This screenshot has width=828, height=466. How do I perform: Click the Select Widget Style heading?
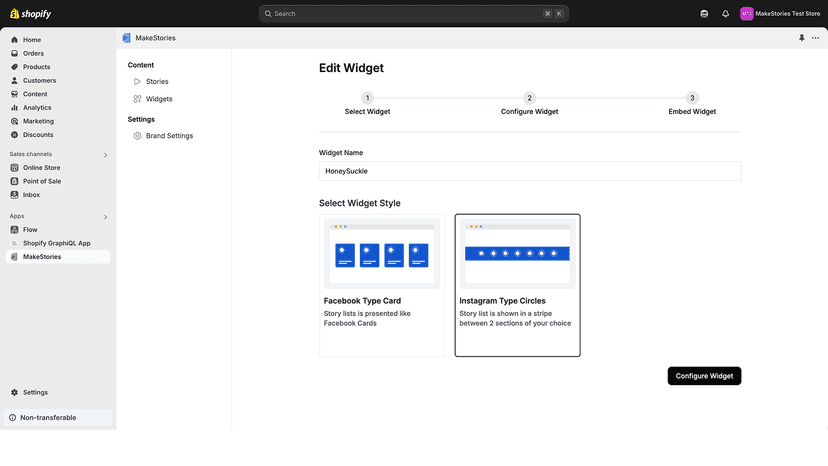[x=360, y=203]
